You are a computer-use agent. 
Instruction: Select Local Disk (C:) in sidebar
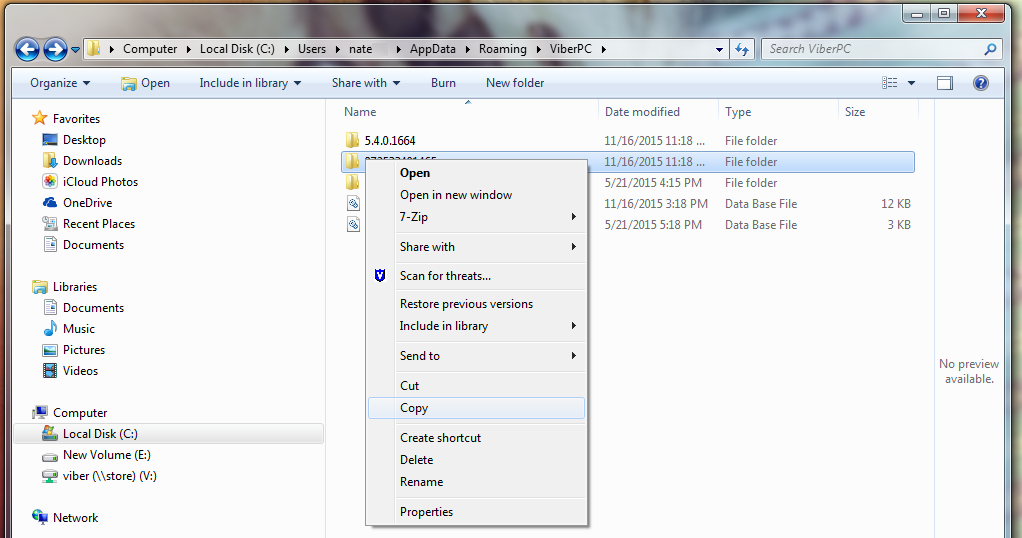coord(100,434)
